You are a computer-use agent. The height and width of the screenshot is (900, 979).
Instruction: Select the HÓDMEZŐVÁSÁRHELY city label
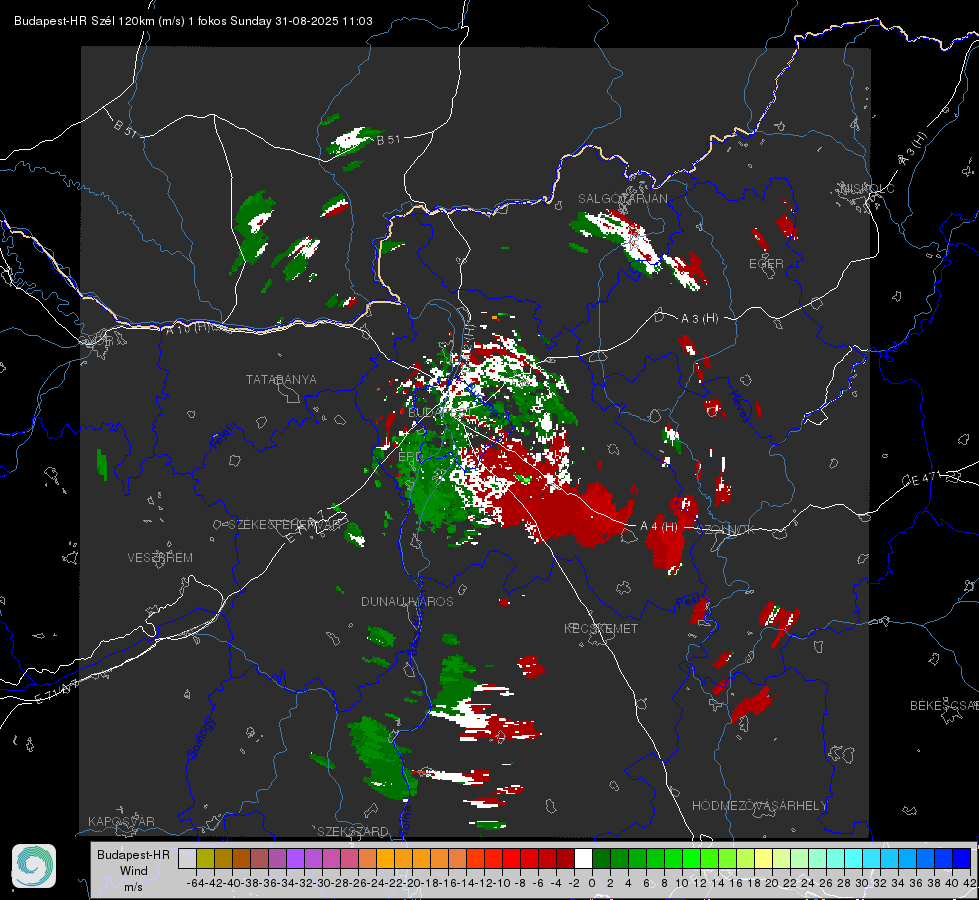[x=759, y=806]
